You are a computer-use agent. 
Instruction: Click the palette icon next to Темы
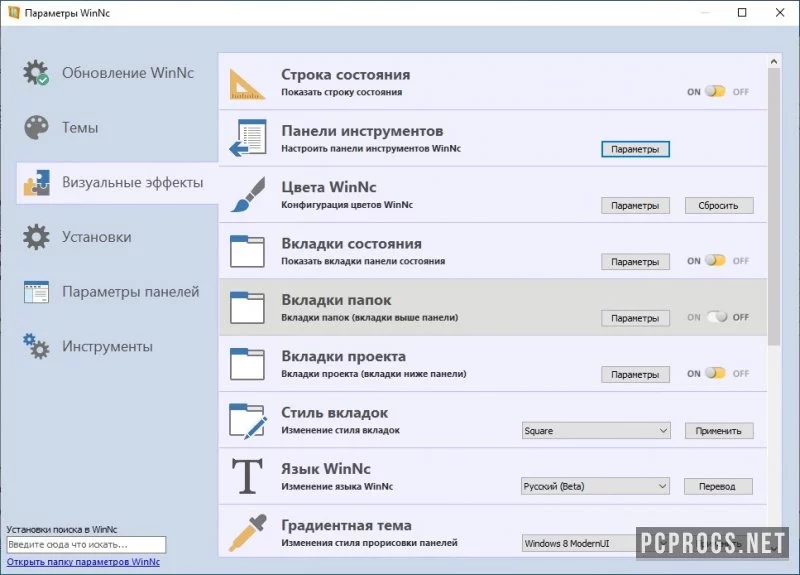tap(36, 127)
